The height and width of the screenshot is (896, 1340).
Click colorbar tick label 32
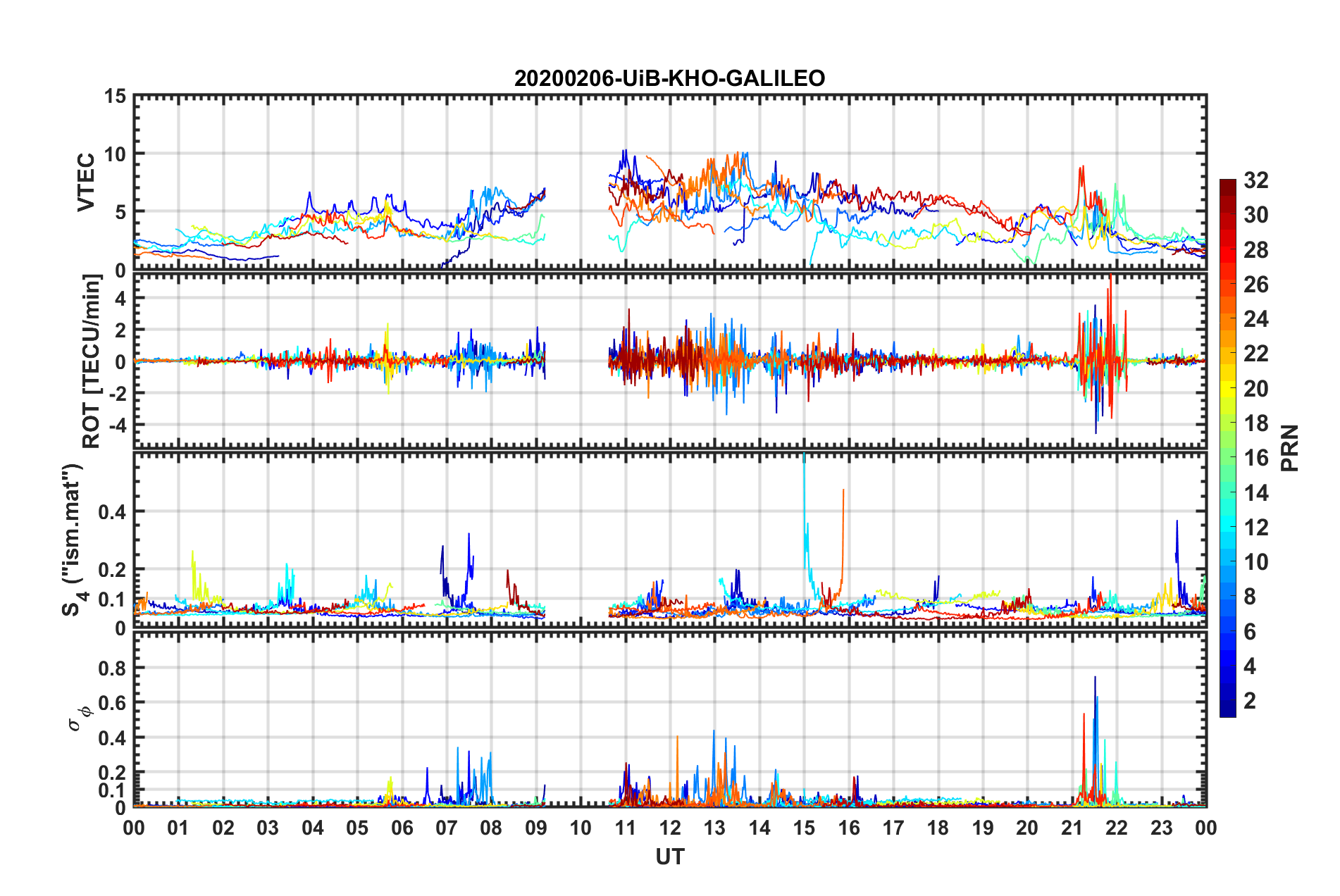tap(1255, 180)
